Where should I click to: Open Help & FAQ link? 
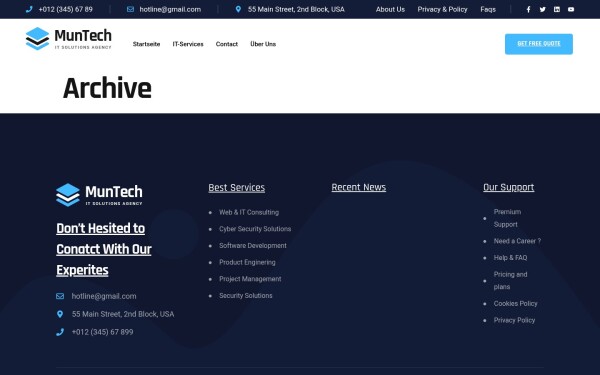click(510, 258)
